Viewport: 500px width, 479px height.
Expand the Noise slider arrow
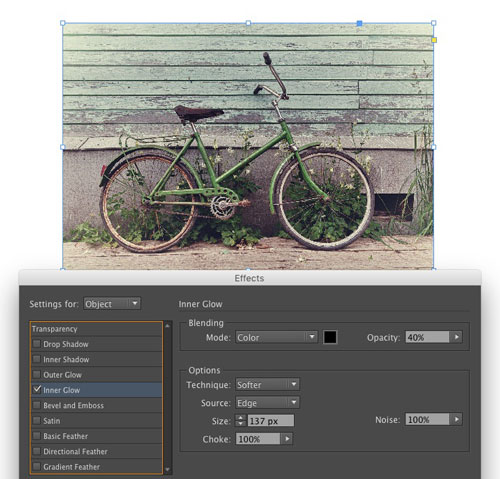coord(456,419)
